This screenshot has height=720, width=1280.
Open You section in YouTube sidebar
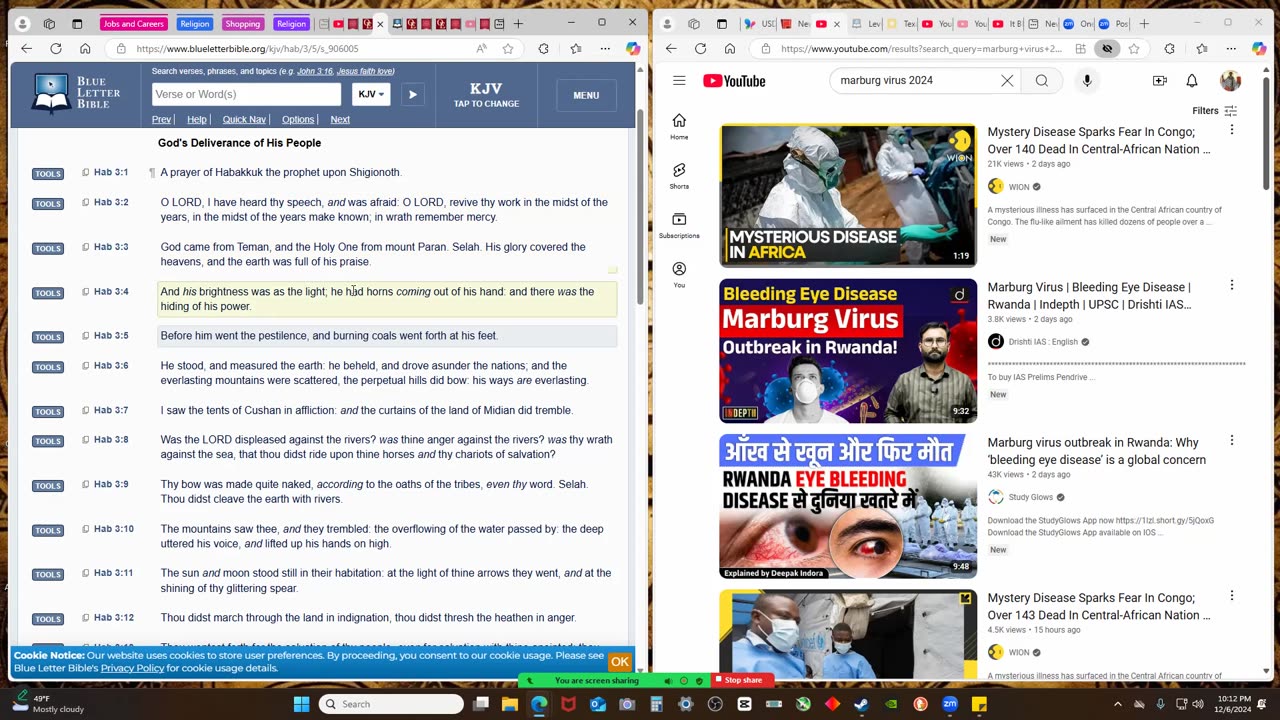click(x=679, y=275)
